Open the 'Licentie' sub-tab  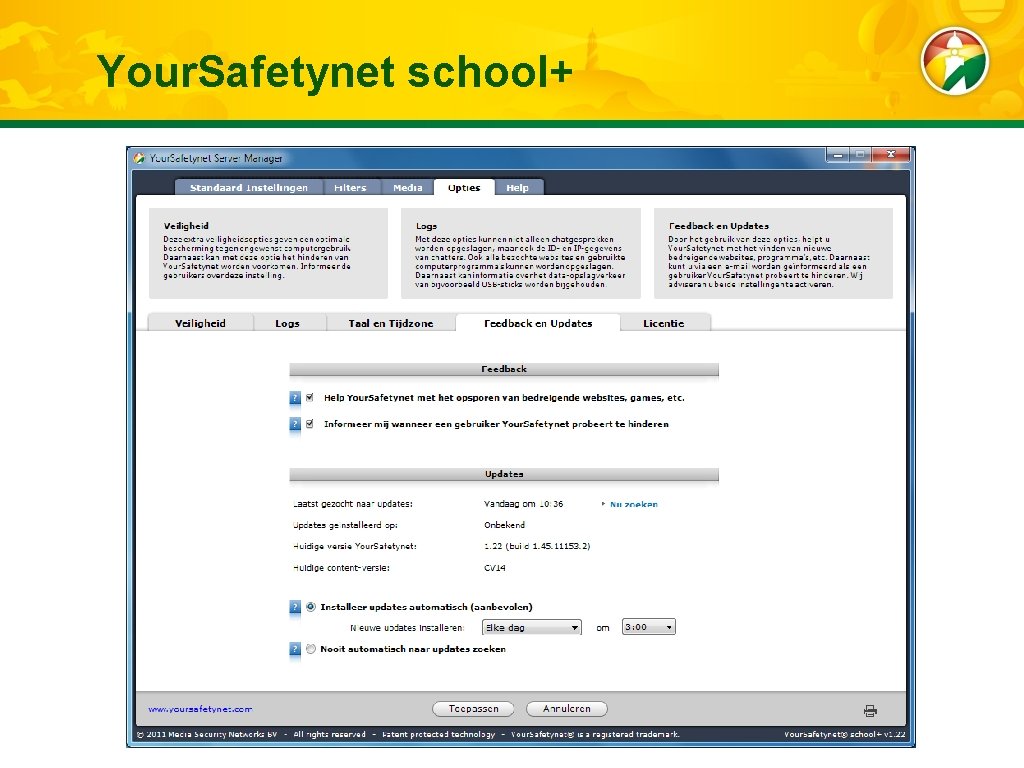point(664,323)
